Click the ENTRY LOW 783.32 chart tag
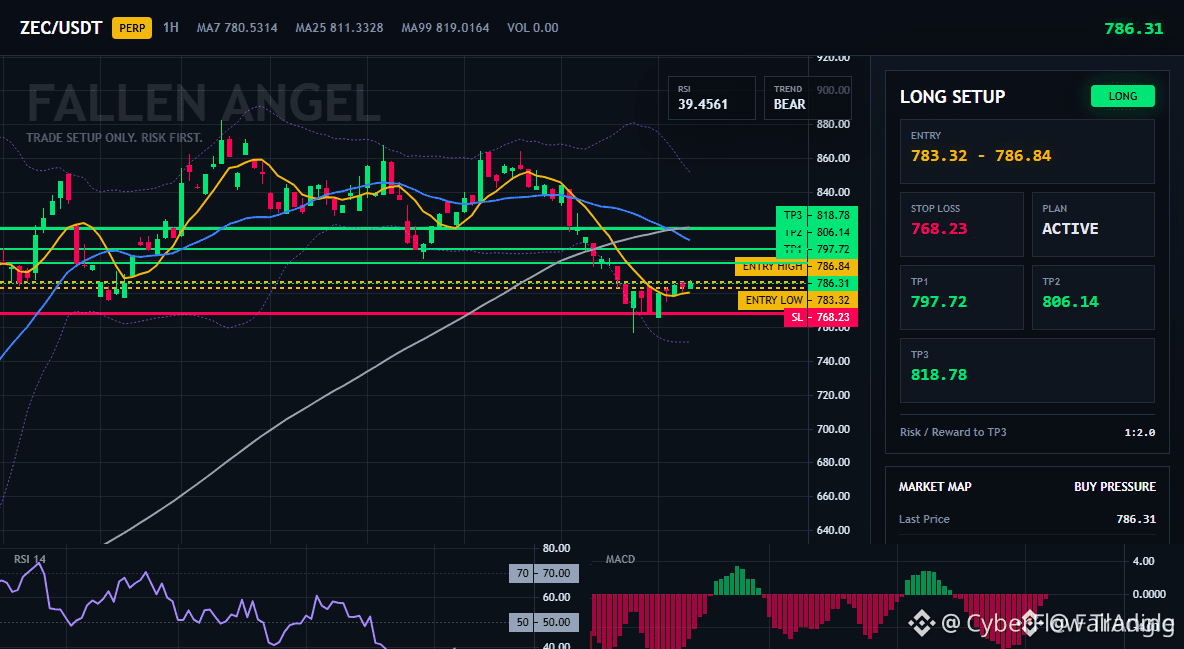This screenshot has height=649, width=1184. coord(798,301)
